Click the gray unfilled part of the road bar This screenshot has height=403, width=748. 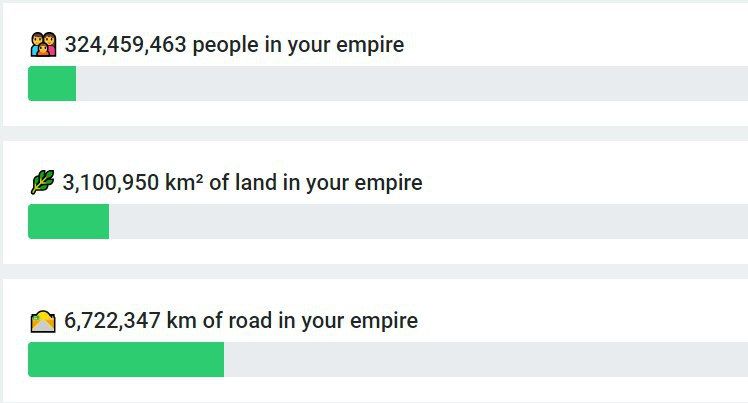(486, 359)
